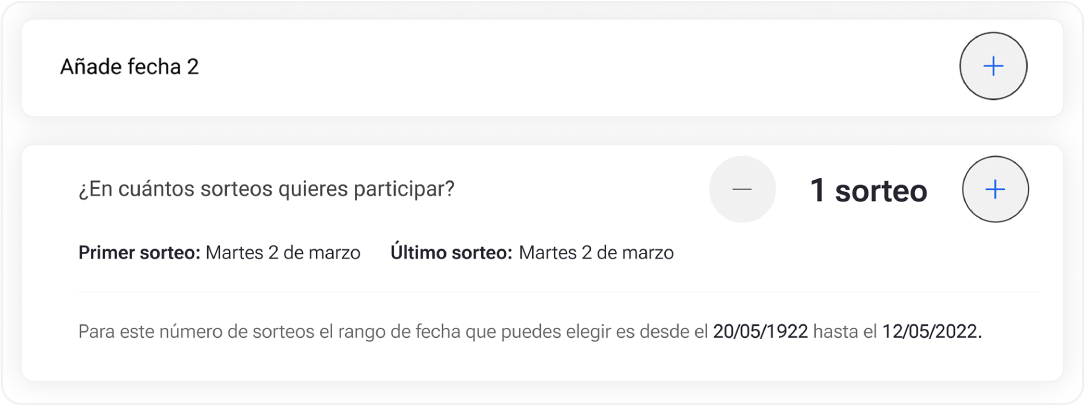Screen dimensions: 1085x407
Task: Click the "¿En cuántos sorteos quieres participar?" question
Action: 266,188
